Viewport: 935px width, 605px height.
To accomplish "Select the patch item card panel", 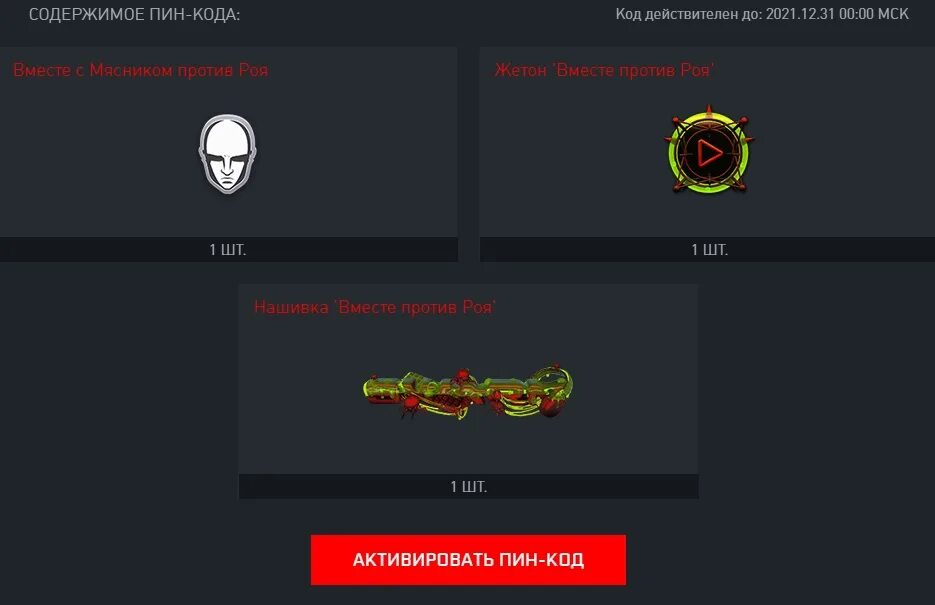I will point(468,392).
